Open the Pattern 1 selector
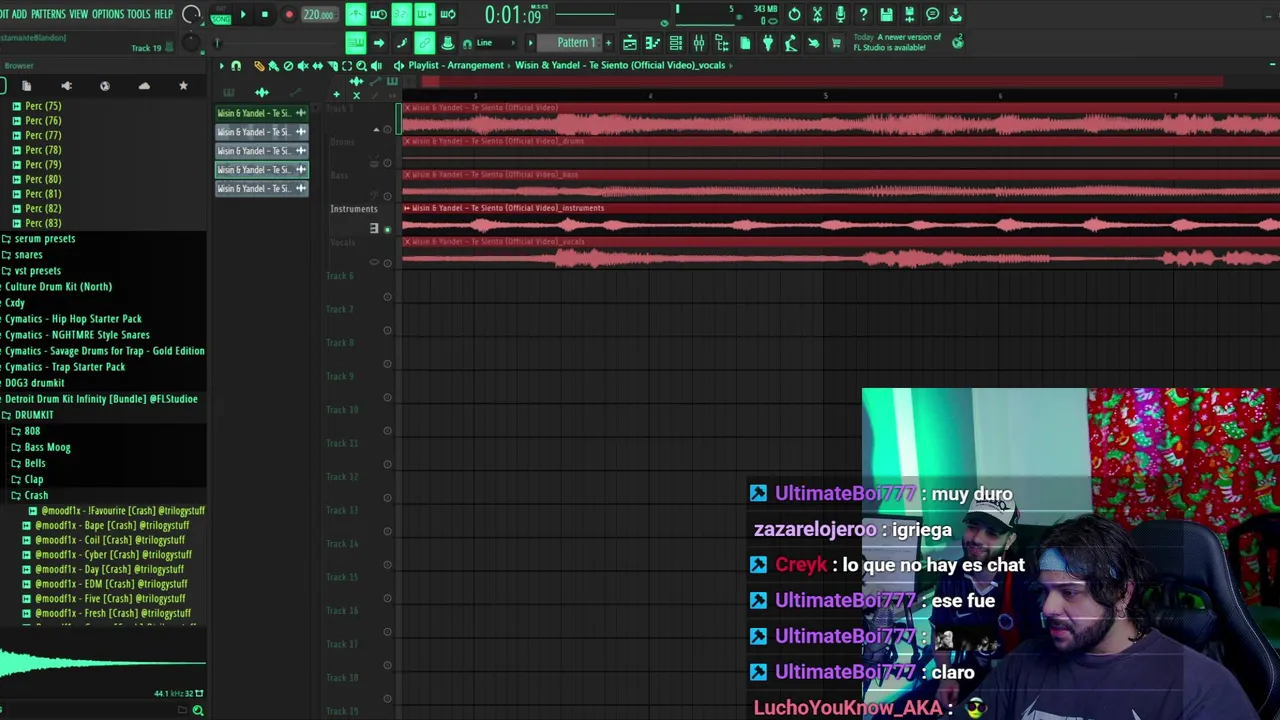Image resolution: width=1280 pixels, height=720 pixels. (575, 43)
